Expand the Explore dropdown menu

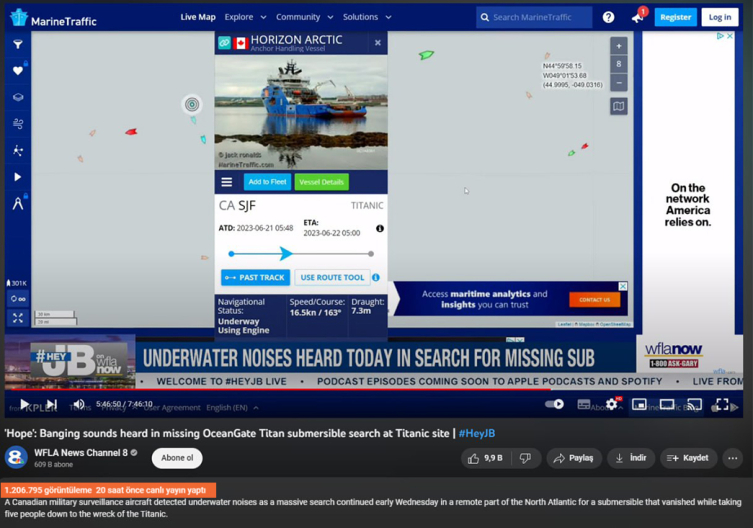(245, 17)
